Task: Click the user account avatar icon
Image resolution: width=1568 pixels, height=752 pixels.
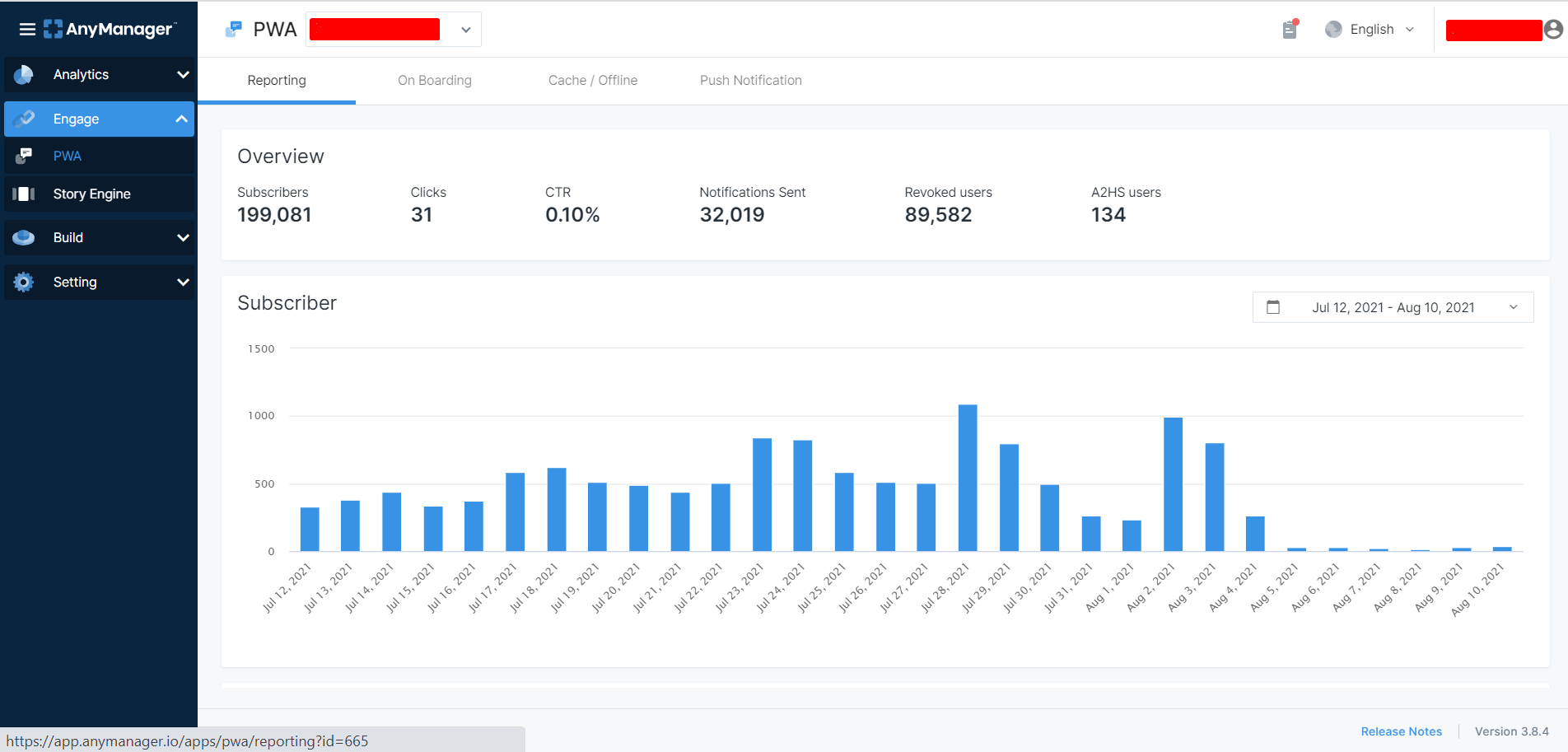Action: coord(1553,30)
